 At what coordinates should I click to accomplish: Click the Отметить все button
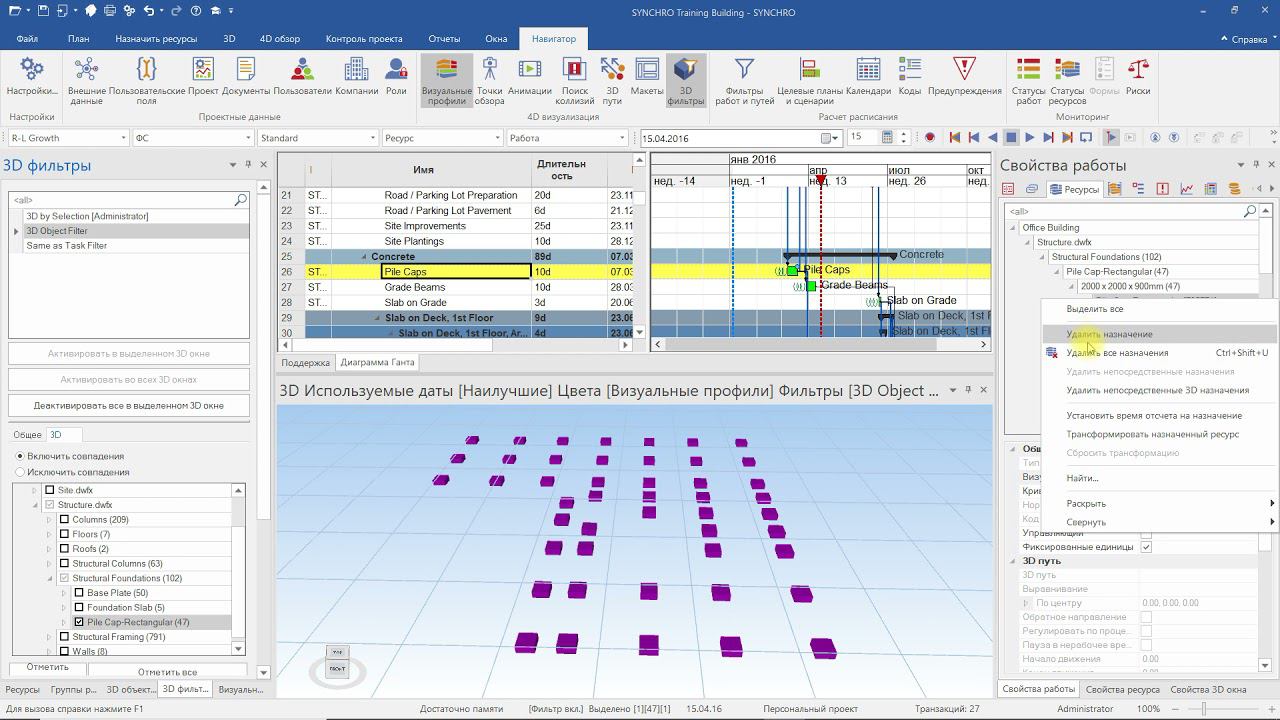point(167,672)
